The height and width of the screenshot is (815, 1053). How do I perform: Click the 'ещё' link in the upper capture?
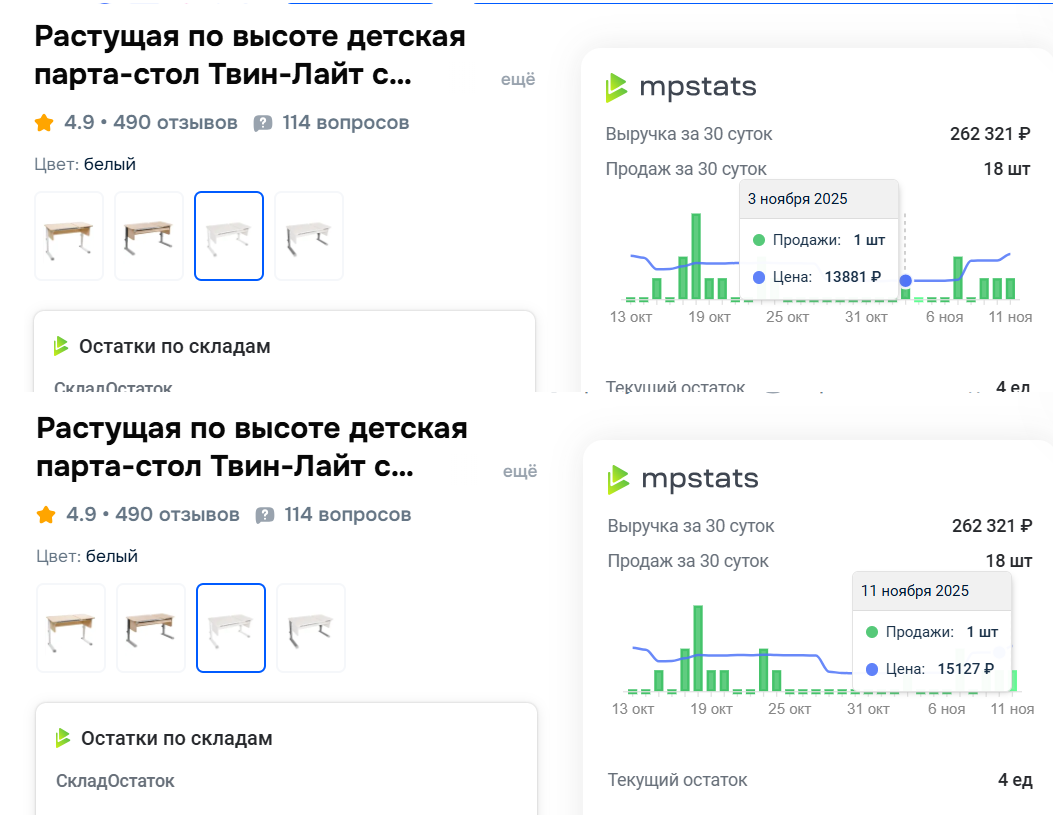[518, 79]
